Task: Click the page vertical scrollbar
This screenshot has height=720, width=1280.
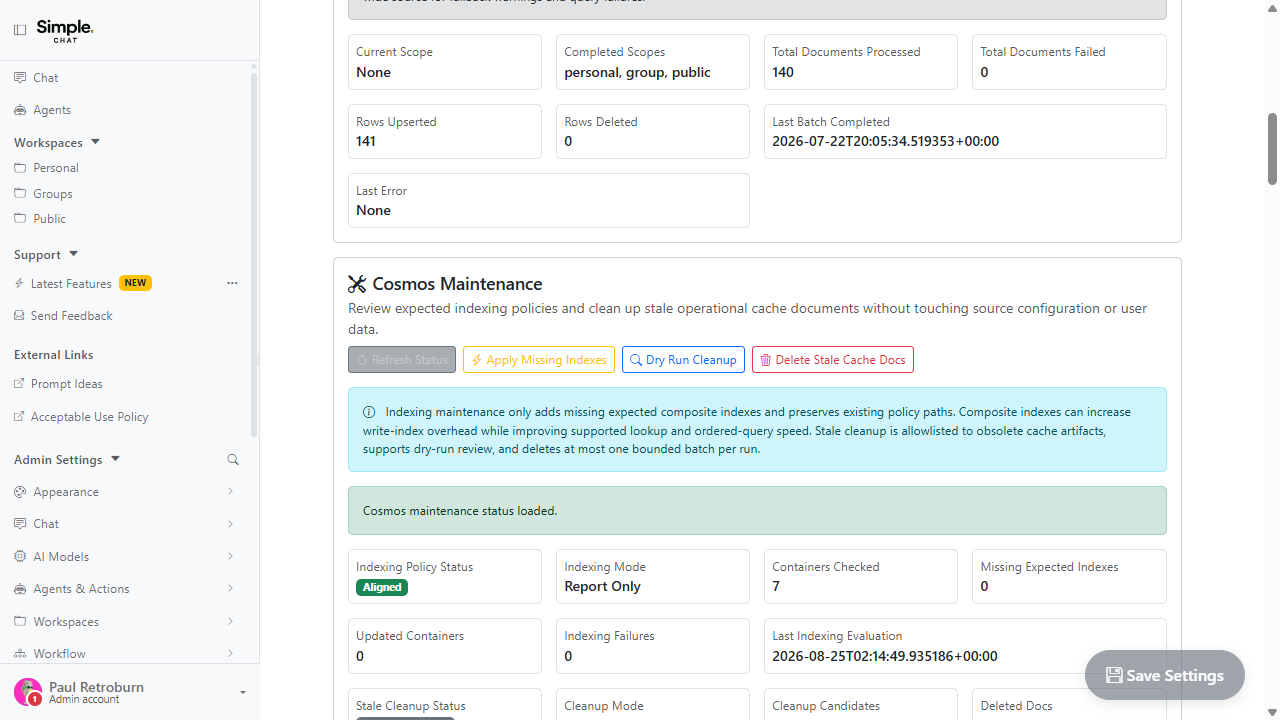Action: click(x=1272, y=150)
